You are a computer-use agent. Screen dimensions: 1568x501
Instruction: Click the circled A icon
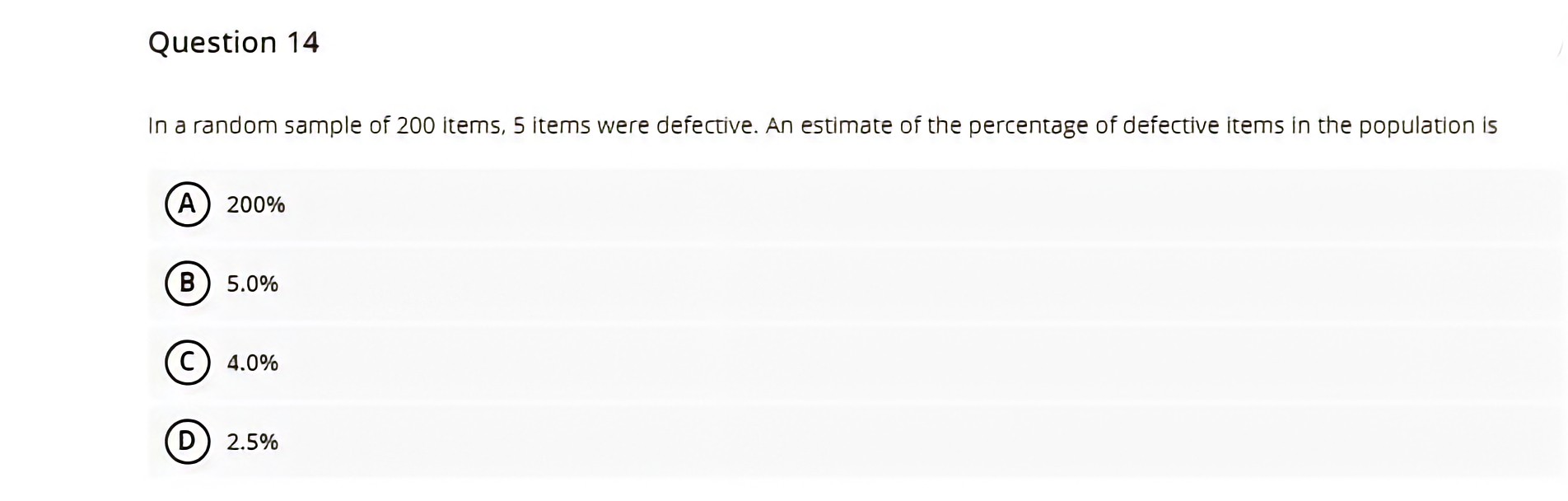(188, 204)
